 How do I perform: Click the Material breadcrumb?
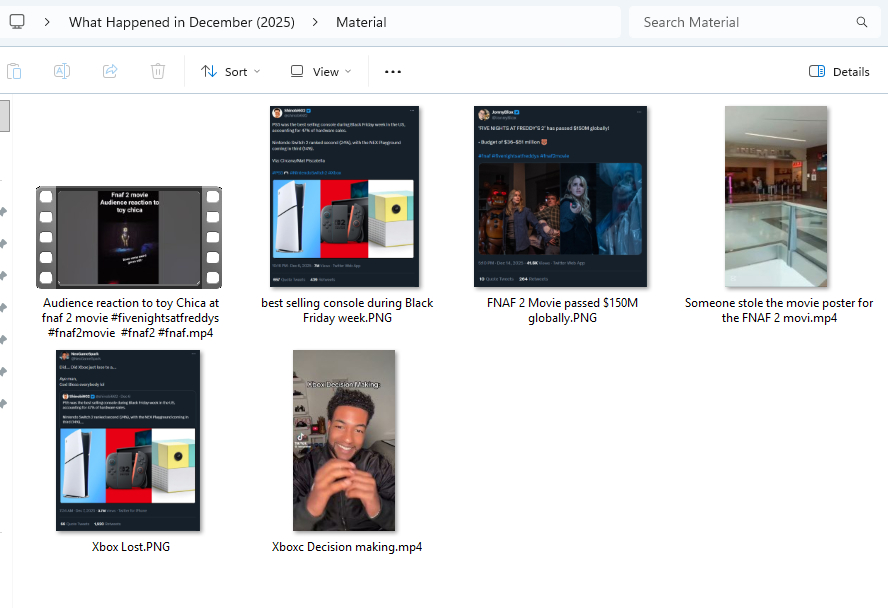361,22
